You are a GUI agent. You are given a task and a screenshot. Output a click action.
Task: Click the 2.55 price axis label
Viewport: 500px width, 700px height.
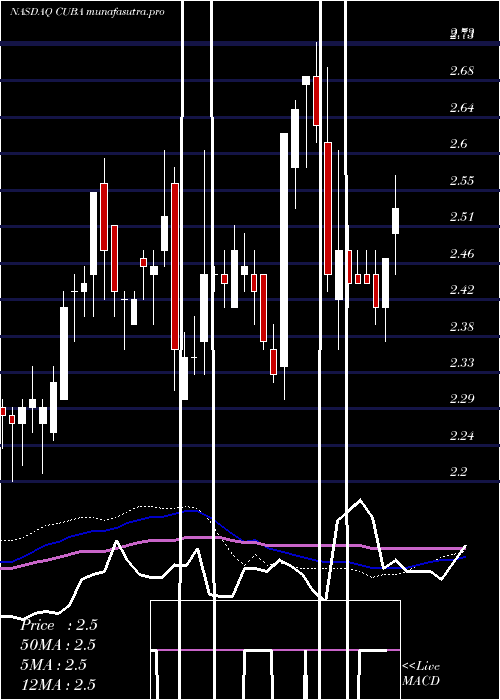(x=462, y=180)
